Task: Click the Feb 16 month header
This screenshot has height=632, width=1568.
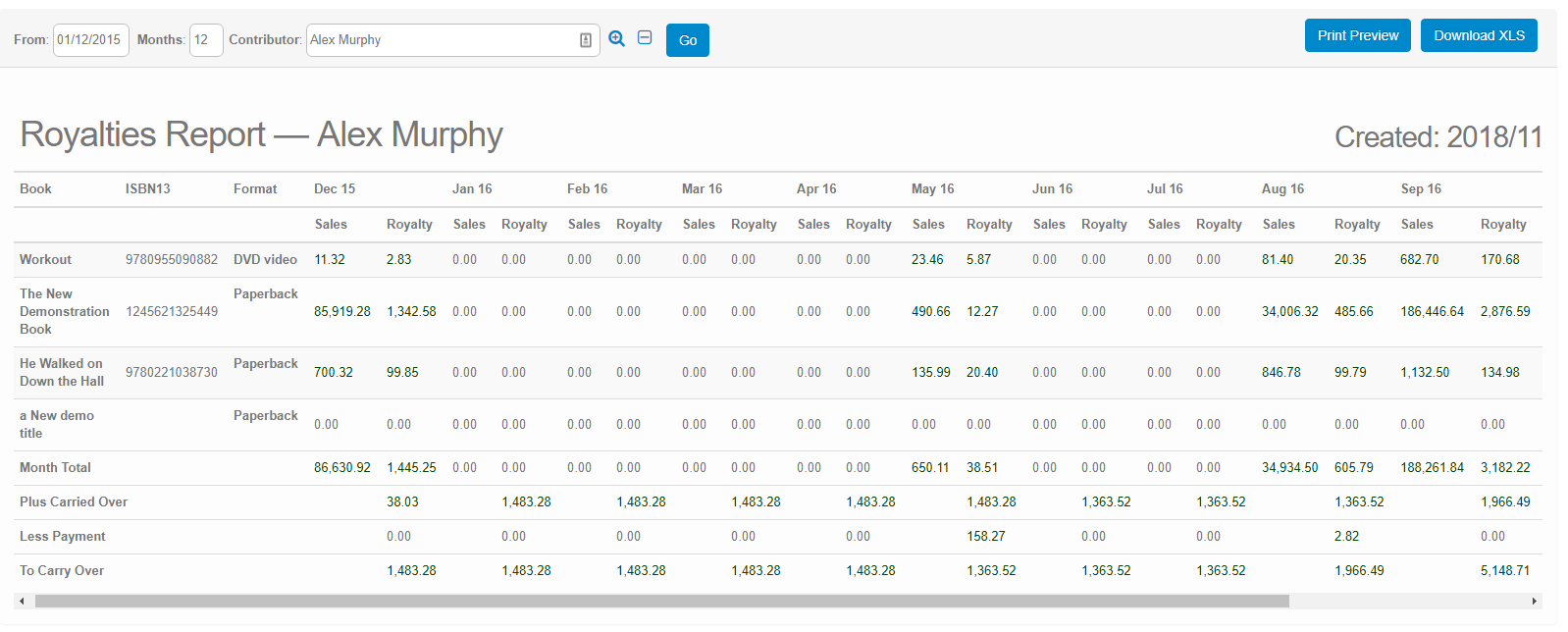Action: click(x=587, y=188)
